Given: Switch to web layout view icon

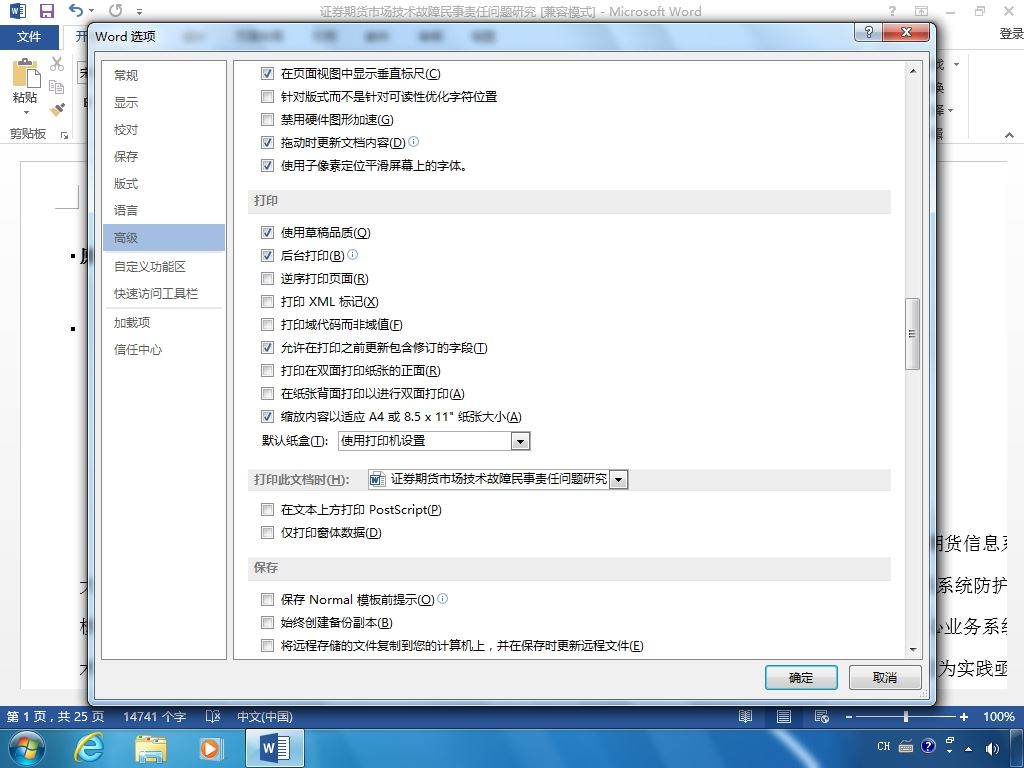Looking at the screenshot, I should [822, 716].
